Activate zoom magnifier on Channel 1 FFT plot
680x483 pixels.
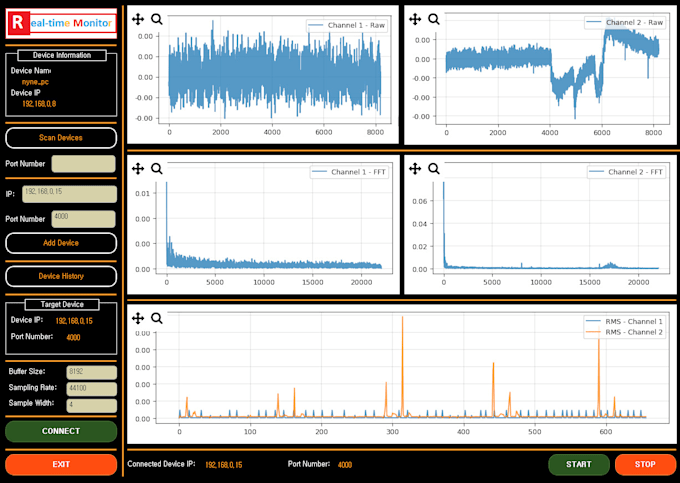pyautogui.click(x=157, y=169)
